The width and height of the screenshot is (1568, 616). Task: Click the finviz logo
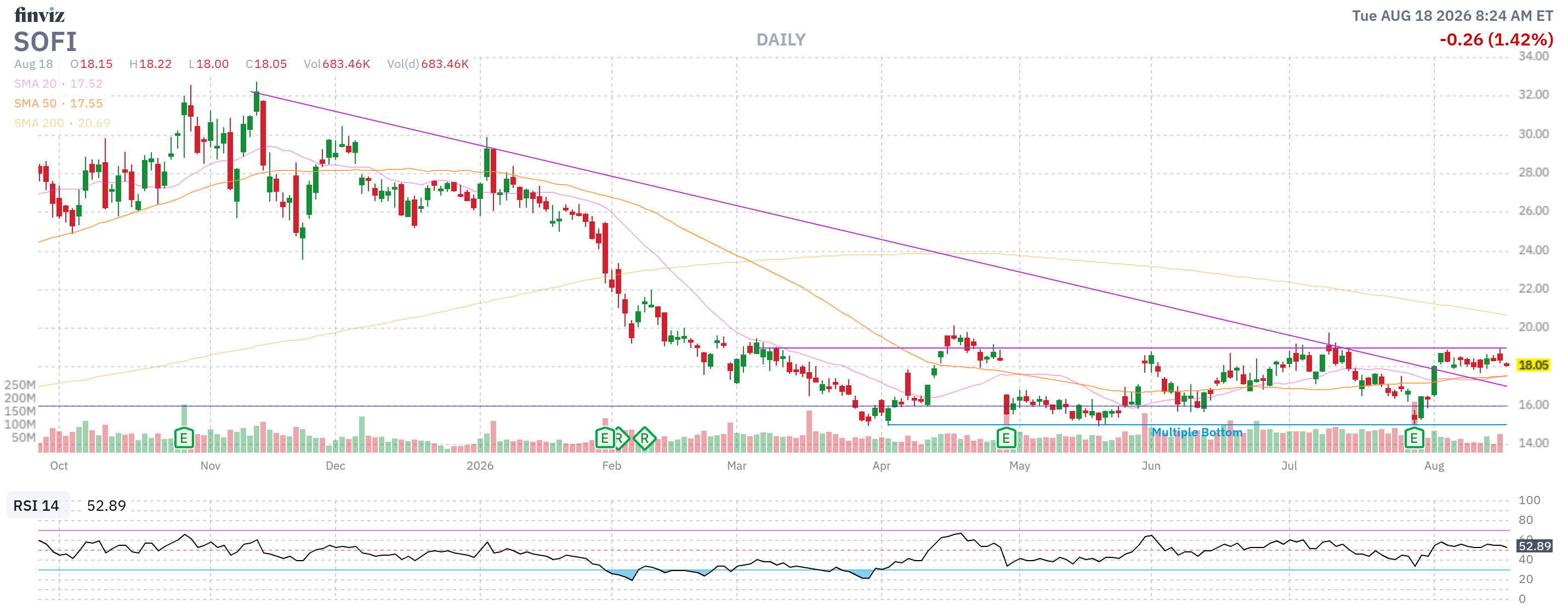[x=39, y=15]
